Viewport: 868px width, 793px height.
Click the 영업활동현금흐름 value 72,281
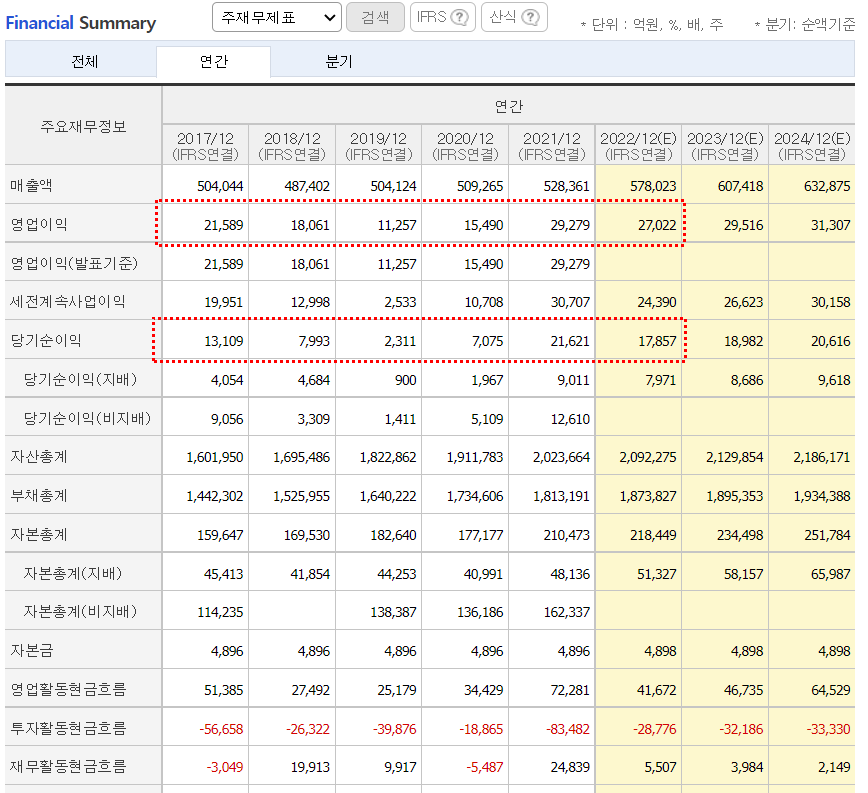point(570,690)
